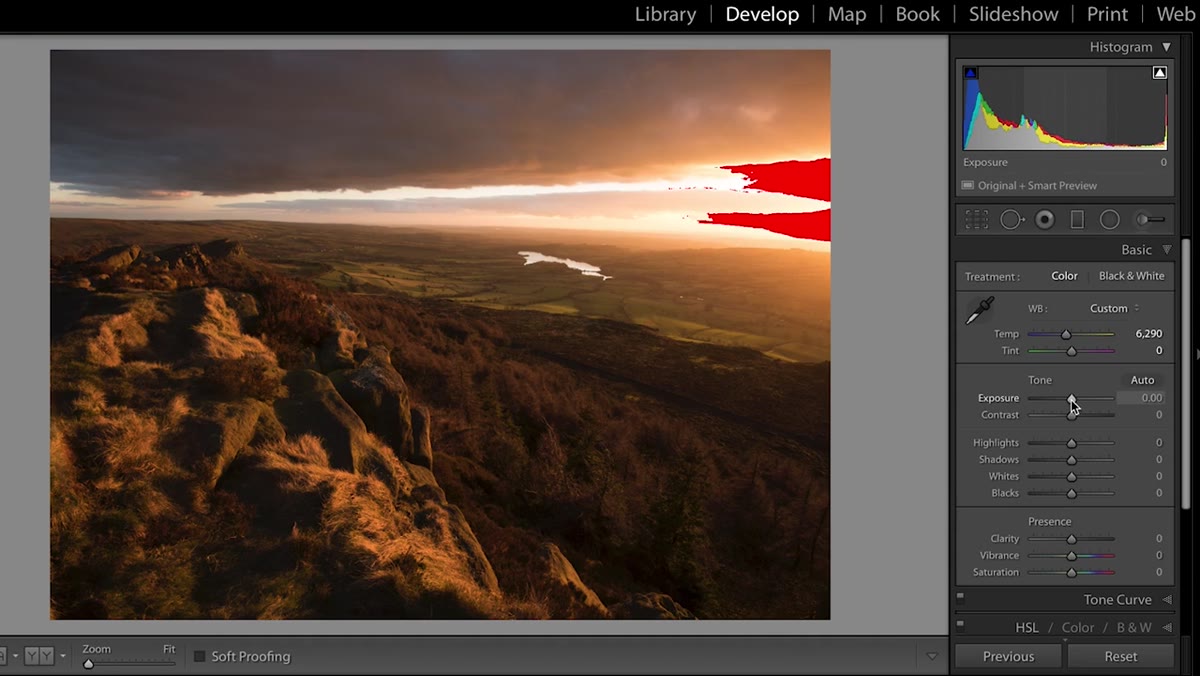Click the Temp value 6,290
This screenshot has width=1200, height=676.
point(1149,334)
